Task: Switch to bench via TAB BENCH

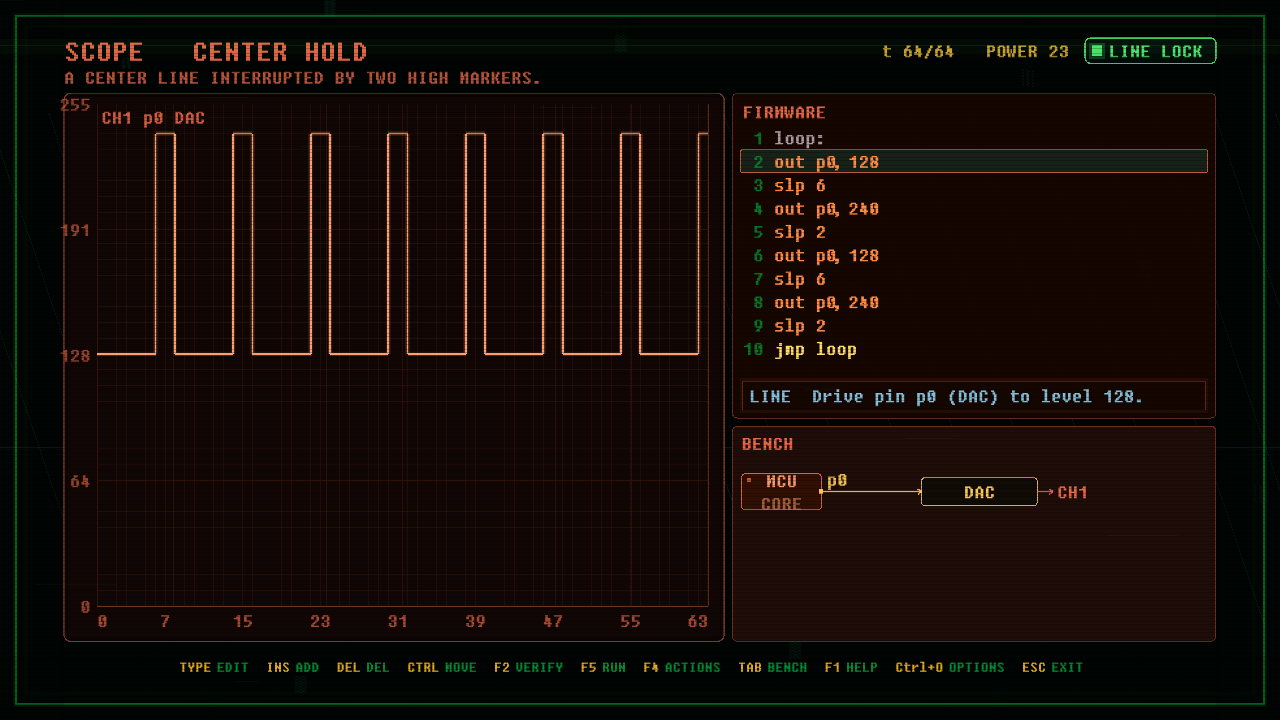Action: click(772, 667)
